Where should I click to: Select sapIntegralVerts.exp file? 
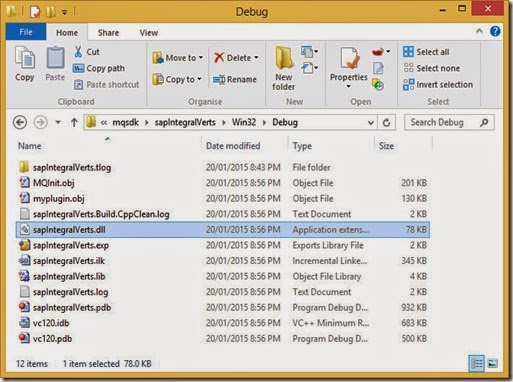tap(223, 245)
